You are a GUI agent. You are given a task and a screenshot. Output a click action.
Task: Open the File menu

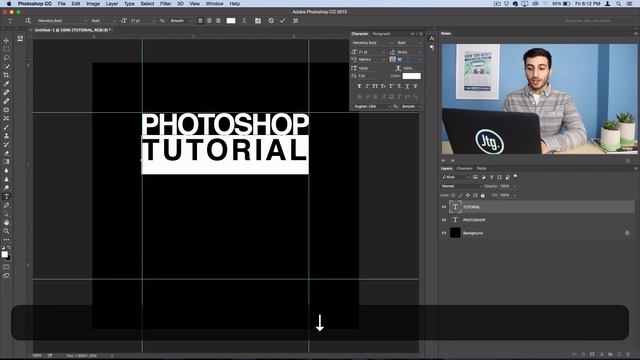pos(62,4)
